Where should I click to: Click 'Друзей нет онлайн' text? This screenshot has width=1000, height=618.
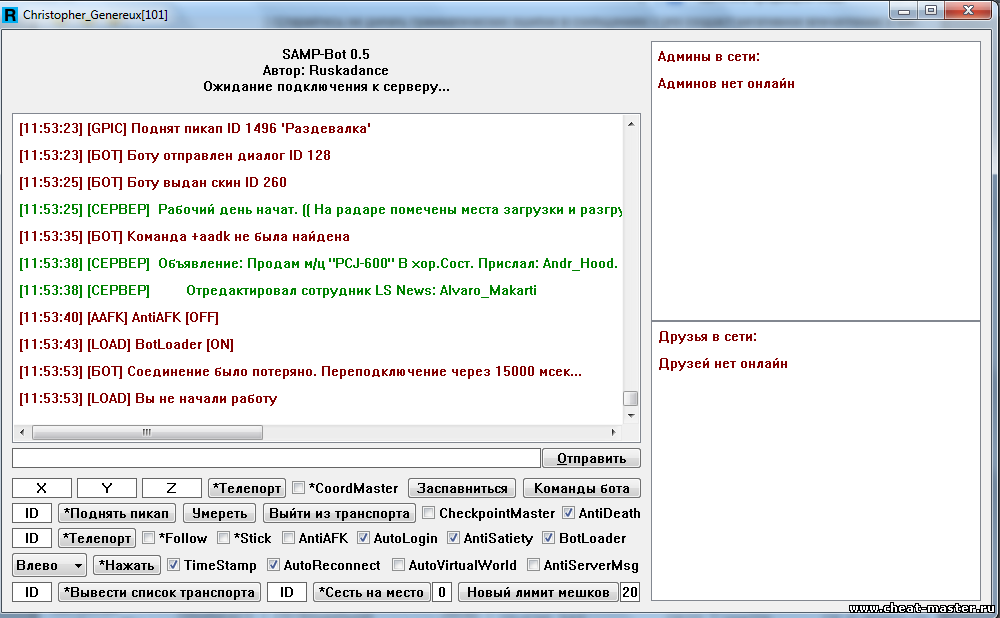pos(723,363)
